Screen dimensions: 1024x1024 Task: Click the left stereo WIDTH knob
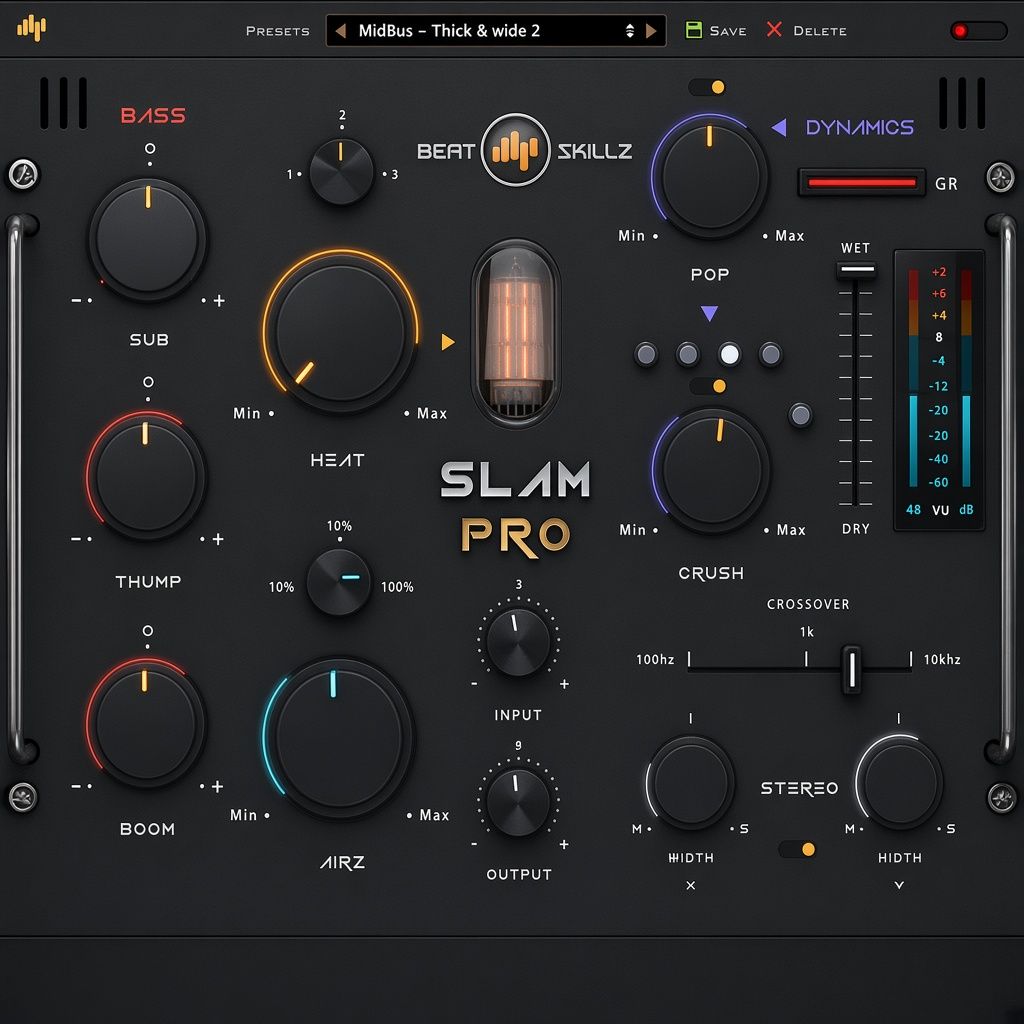(691, 782)
